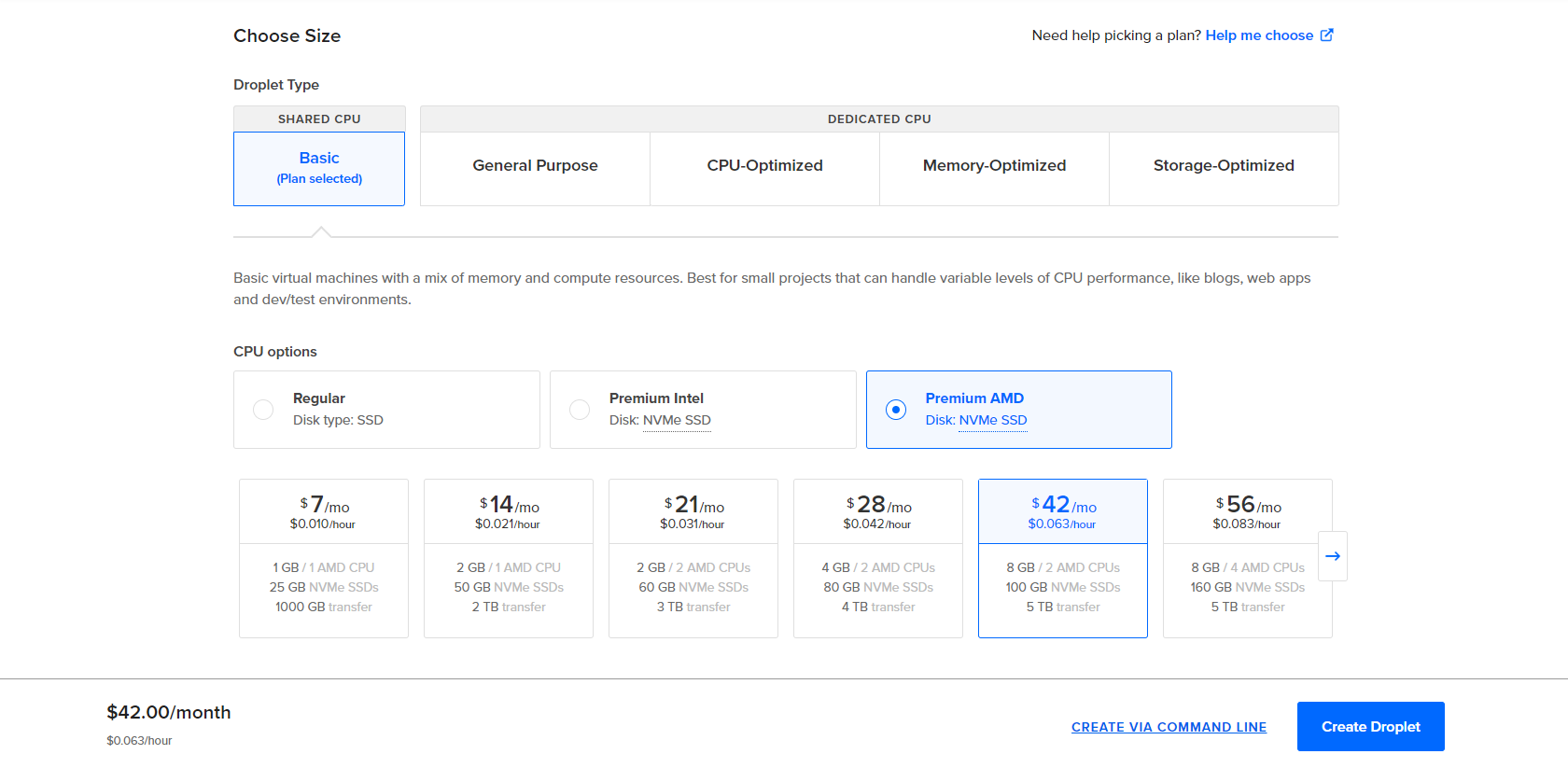Select the $21/mo plan card
1568x782 pixels.
[x=693, y=558]
